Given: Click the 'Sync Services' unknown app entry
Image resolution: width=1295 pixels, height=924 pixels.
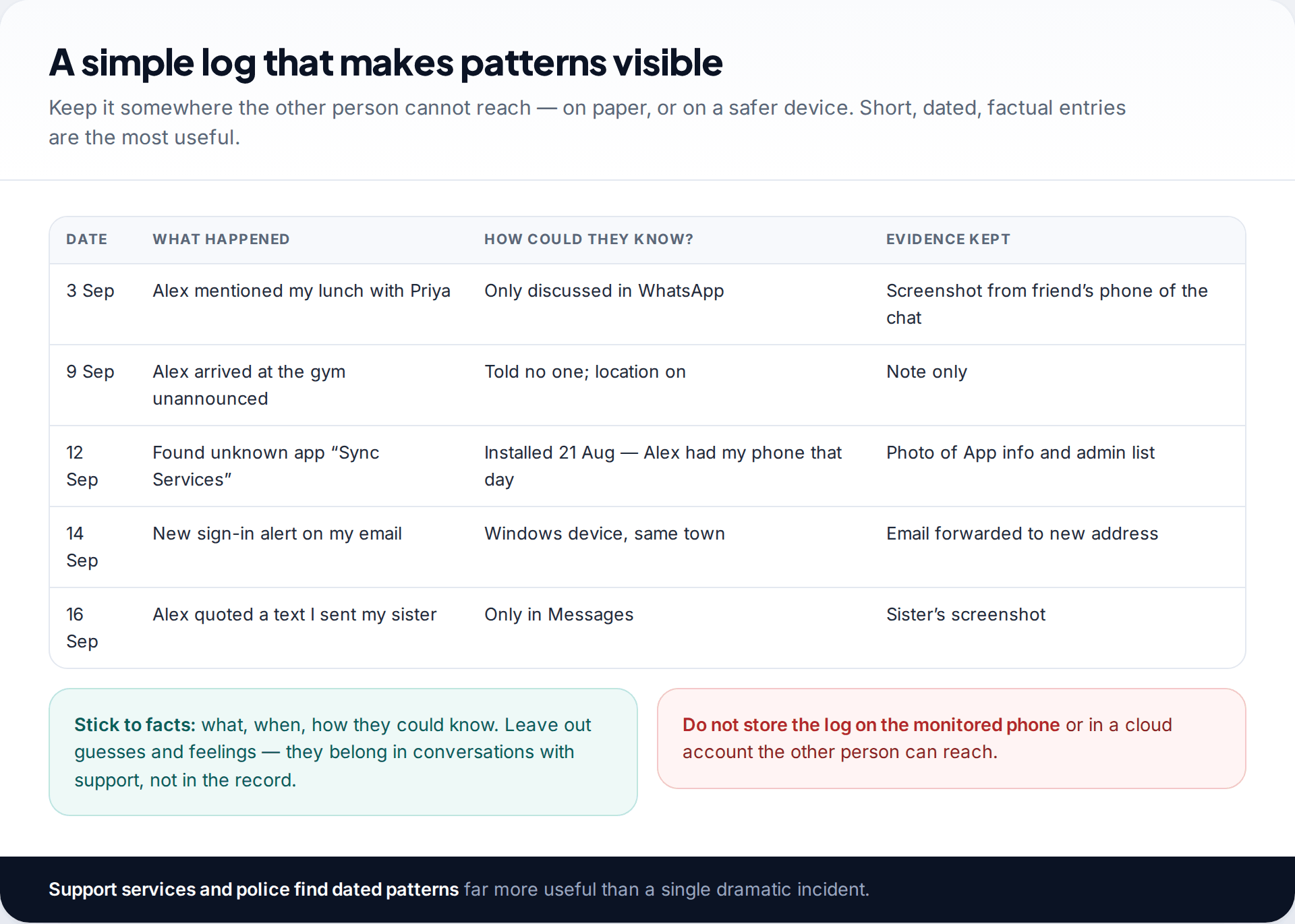Looking at the screenshot, I should [266, 466].
